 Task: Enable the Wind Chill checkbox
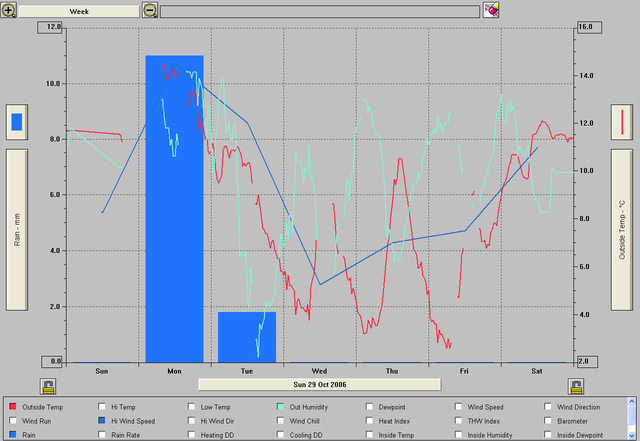pyautogui.click(x=281, y=422)
